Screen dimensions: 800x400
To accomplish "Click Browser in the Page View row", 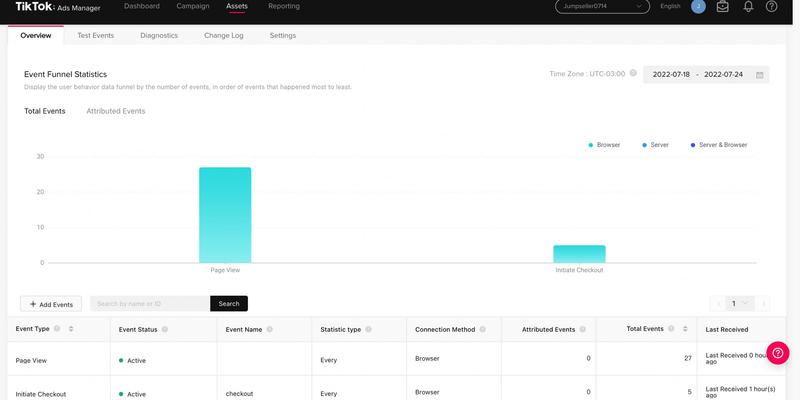I will (427, 358).
